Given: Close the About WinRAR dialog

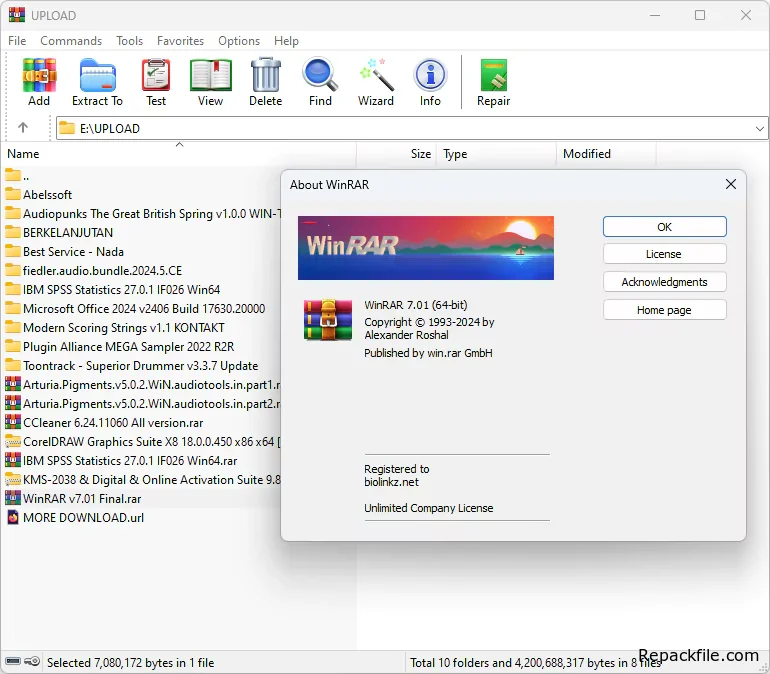Looking at the screenshot, I should [731, 184].
